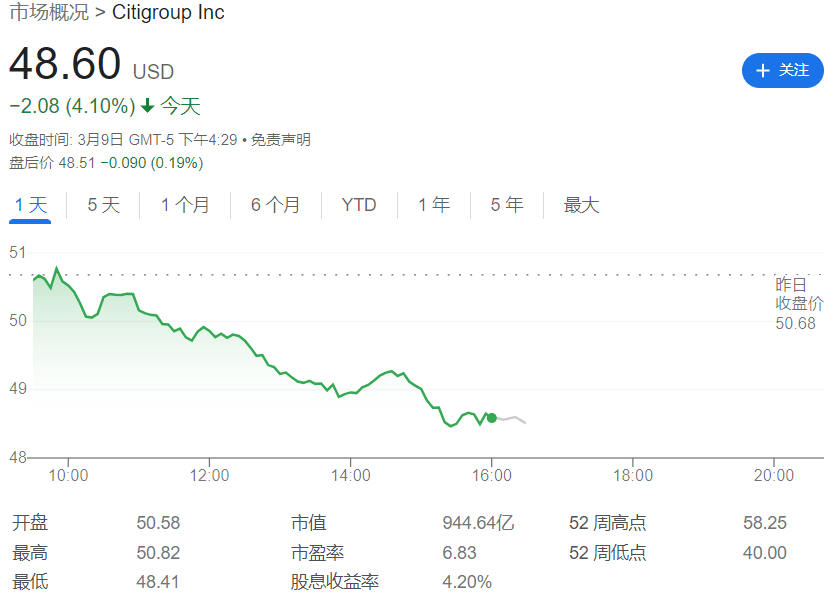Click the green current price dot on chart

point(491,419)
